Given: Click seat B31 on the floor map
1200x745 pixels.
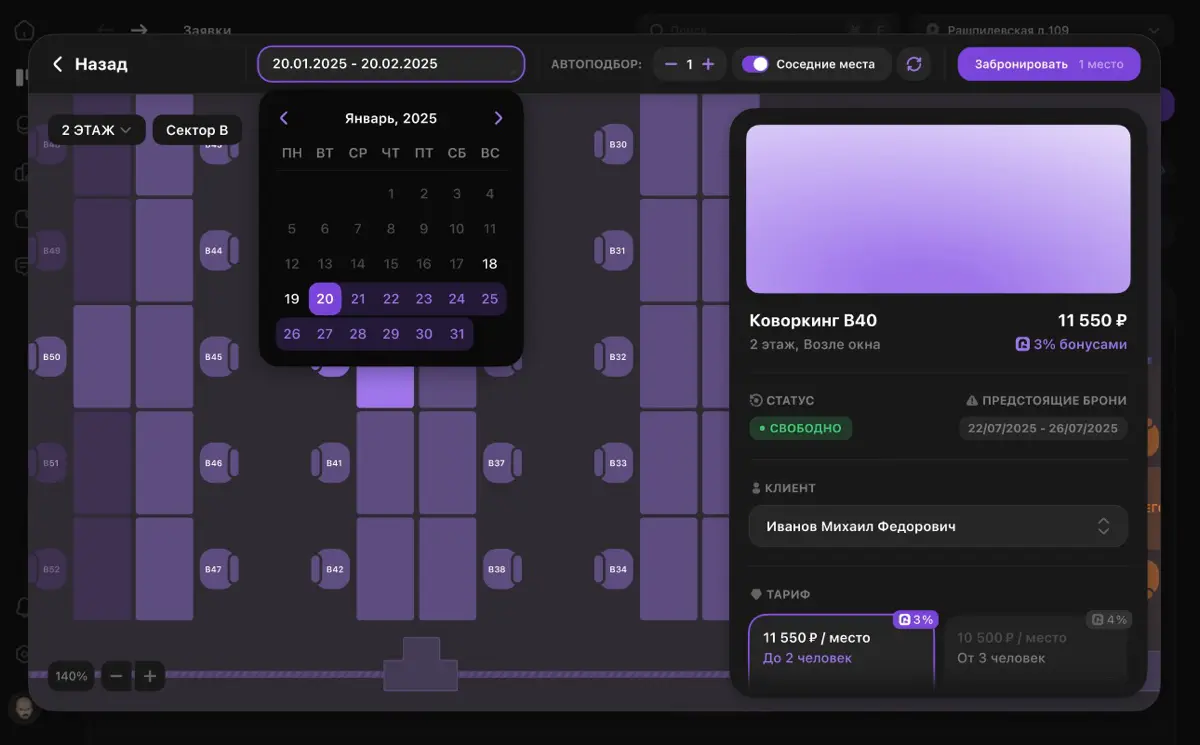Looking at the screenshot, I should tap(615, 250).
